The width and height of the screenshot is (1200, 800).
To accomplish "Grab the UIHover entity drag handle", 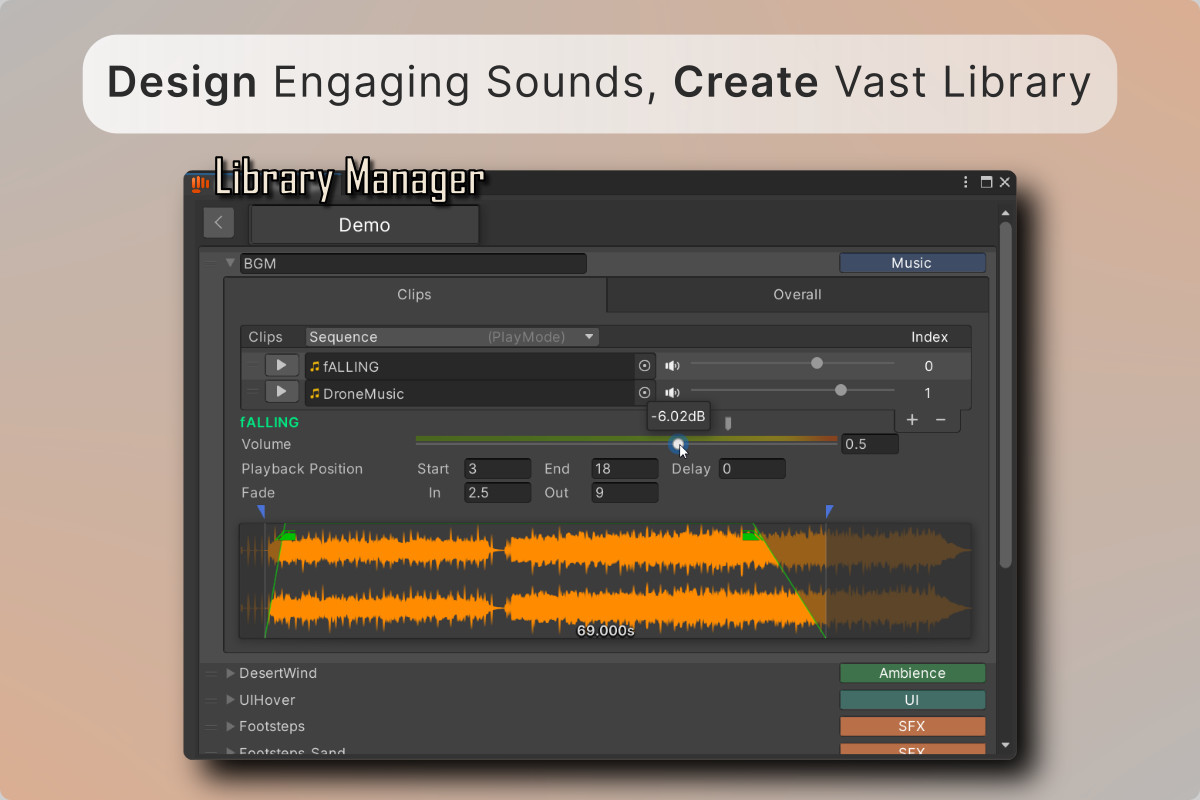I will [211, 700].
